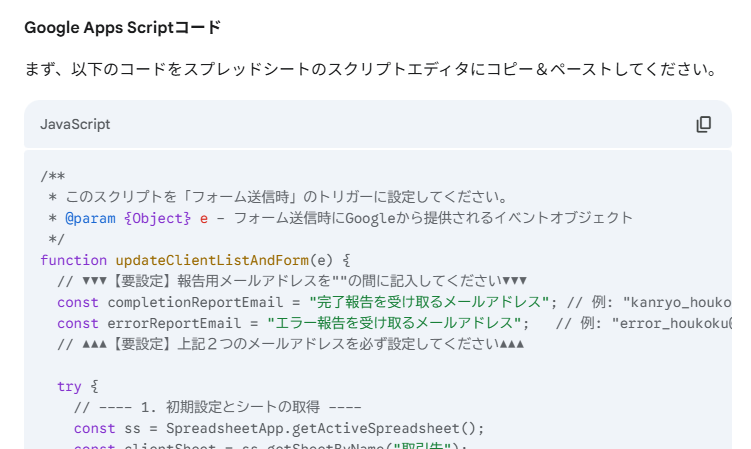Image resolution: width=751 pixels, height=449 pixels.
Task: Click the try keyword
Action: (x=69, y=387)
